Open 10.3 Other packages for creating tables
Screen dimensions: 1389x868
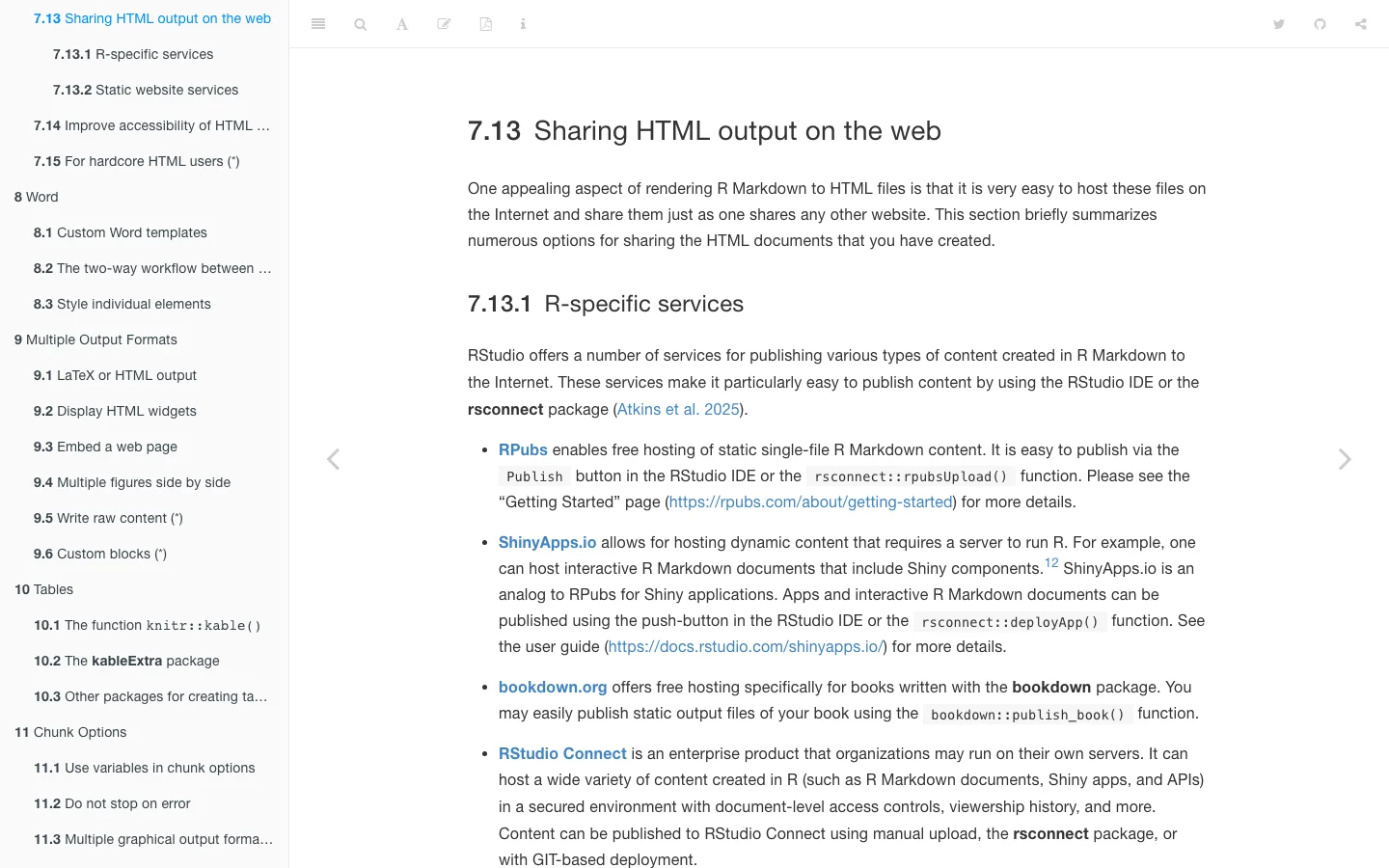point(150,696)
